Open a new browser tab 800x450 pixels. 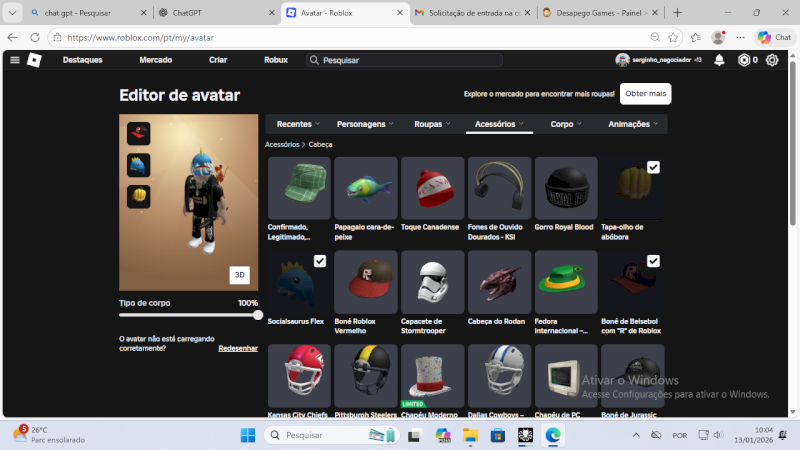point(677,13)
